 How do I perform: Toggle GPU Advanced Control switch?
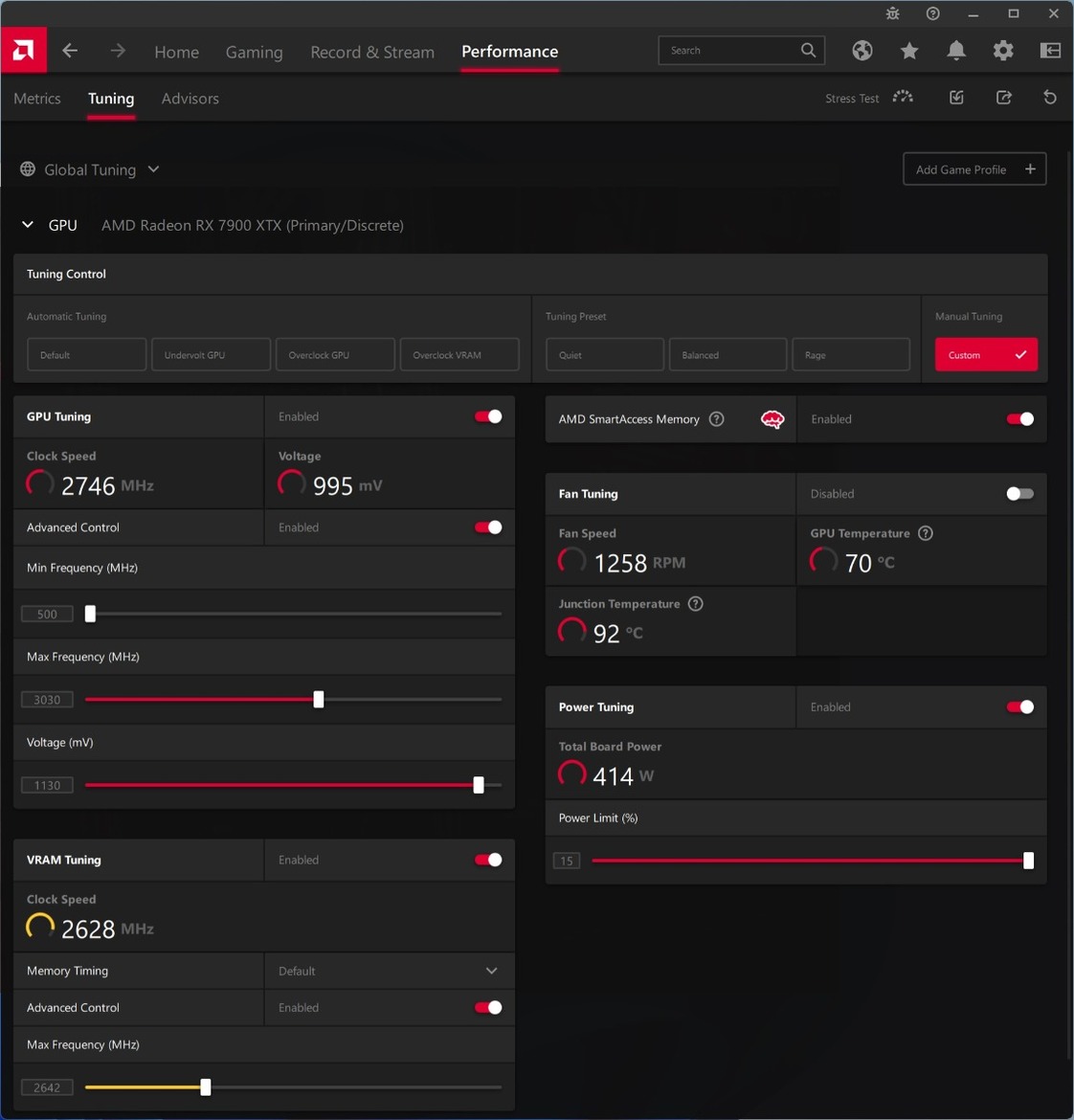click(488, 527)
